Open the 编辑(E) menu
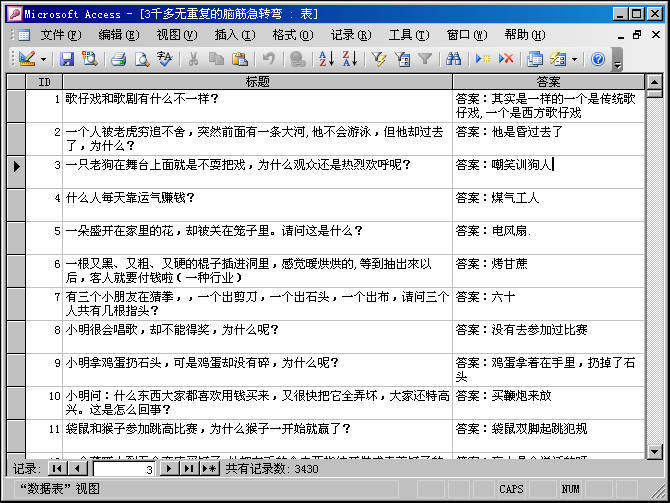Screen dimensions: 670x503 pos(119,35)
